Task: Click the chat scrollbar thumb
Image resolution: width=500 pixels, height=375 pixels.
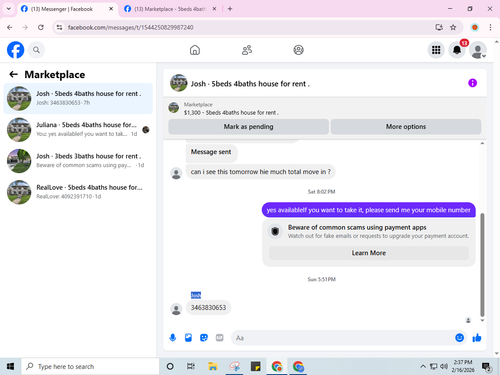Action: 482,265
